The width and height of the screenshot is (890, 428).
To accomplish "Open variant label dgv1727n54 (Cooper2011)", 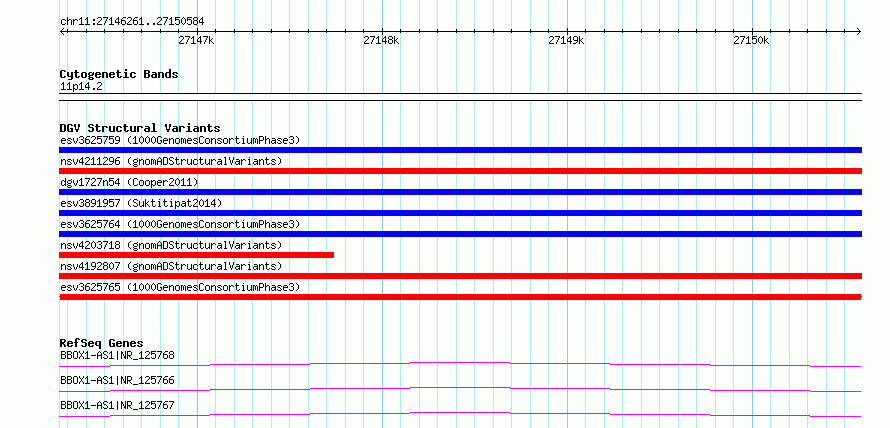I will tap(129, 182).
